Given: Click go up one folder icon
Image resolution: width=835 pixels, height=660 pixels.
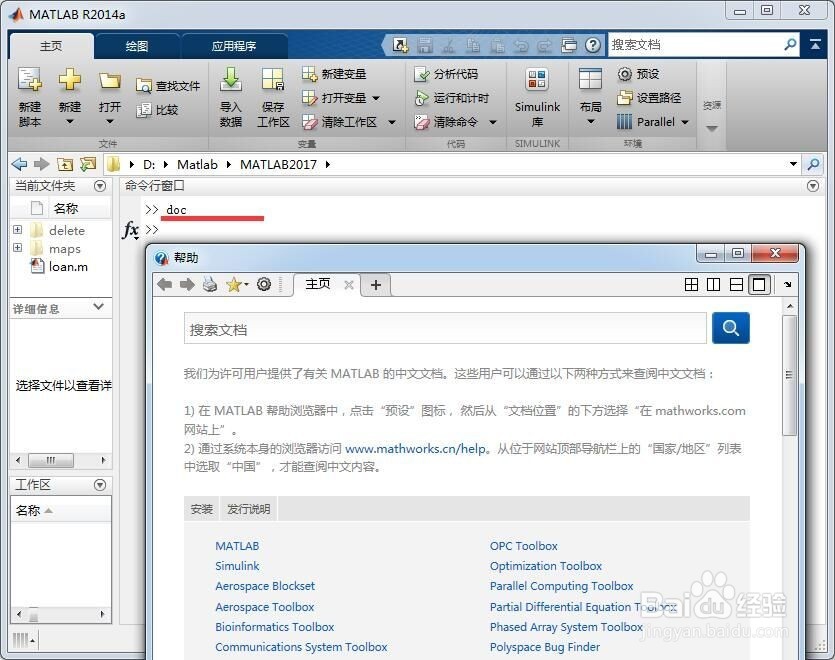Looking at the screenshot, I should (64, 165).
